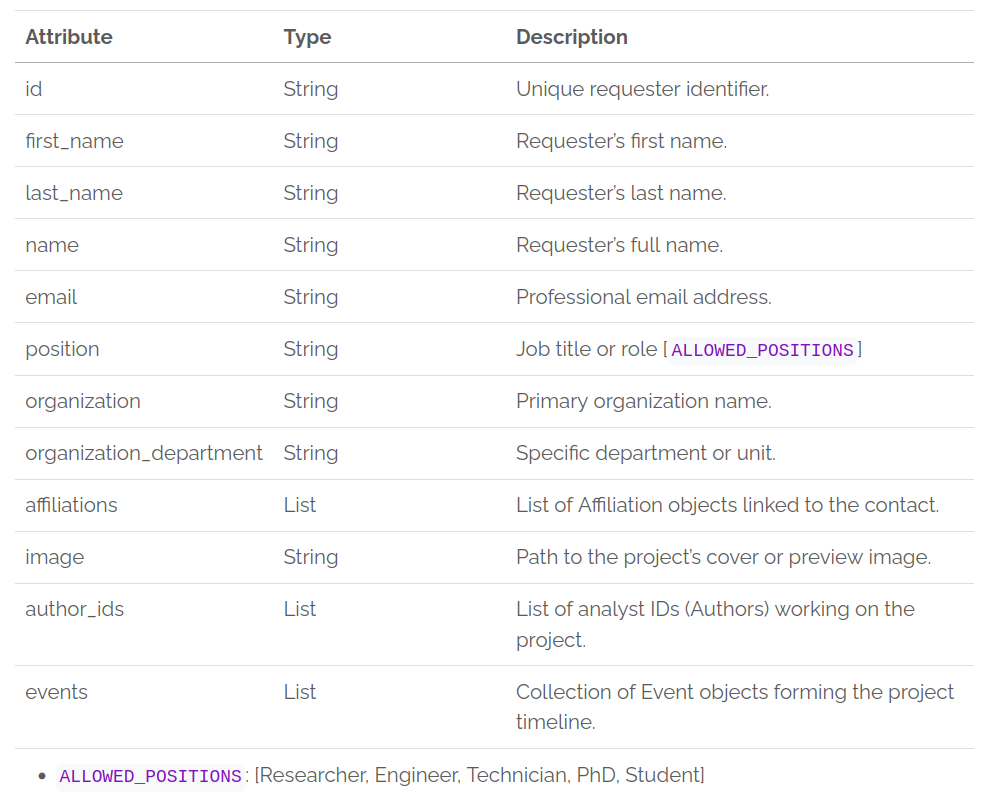Click the last_name attribute name
Viewport: 987px width, 794px height.
[x=74, y=193]
